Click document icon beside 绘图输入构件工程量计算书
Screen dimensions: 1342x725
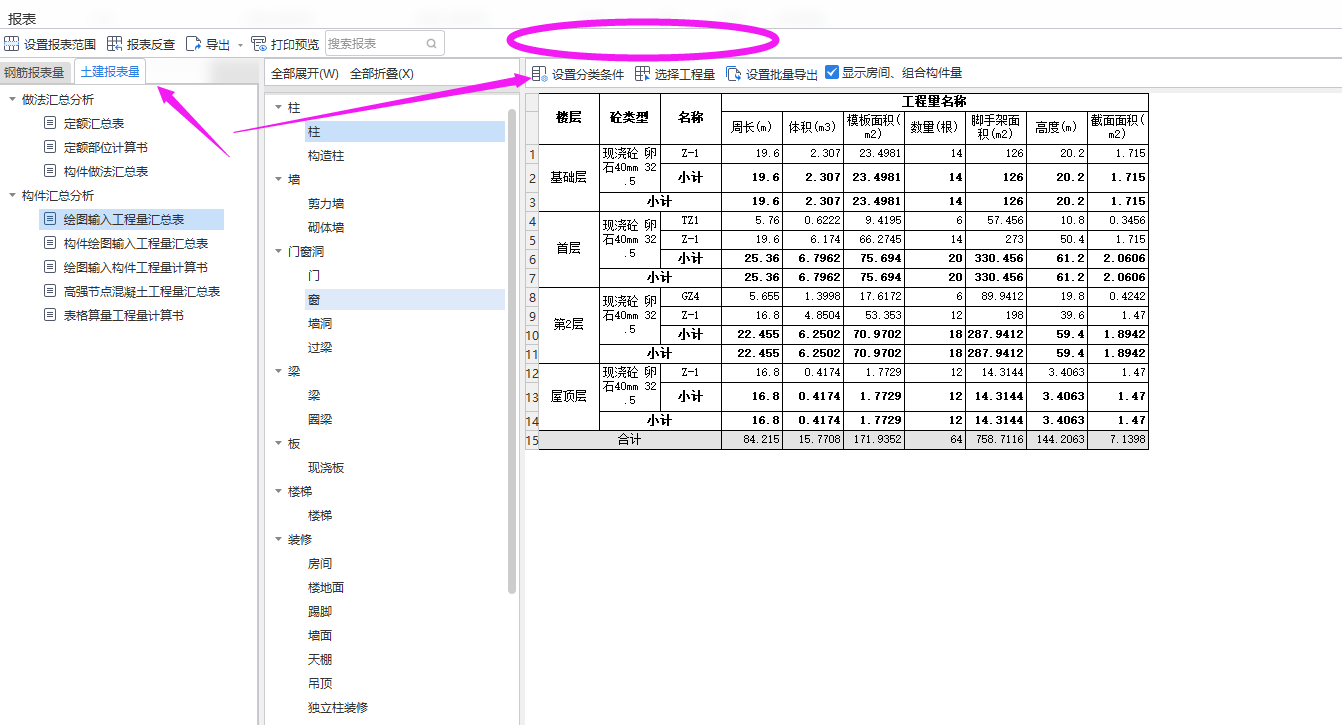[50, 267]
